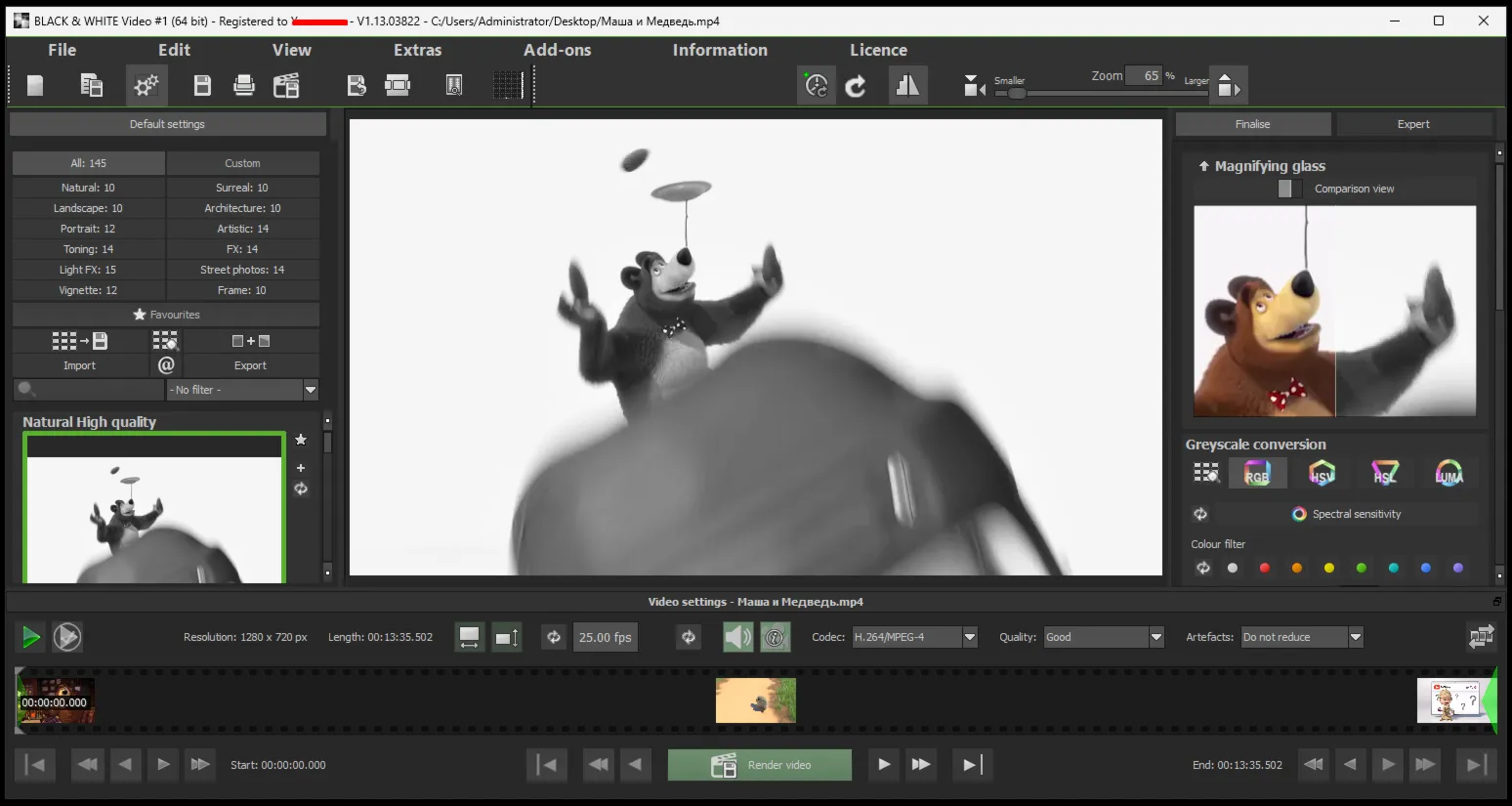
Task: Open the Quality Good dropdown
Action: pyautogui.click(x=1104, y=637)
